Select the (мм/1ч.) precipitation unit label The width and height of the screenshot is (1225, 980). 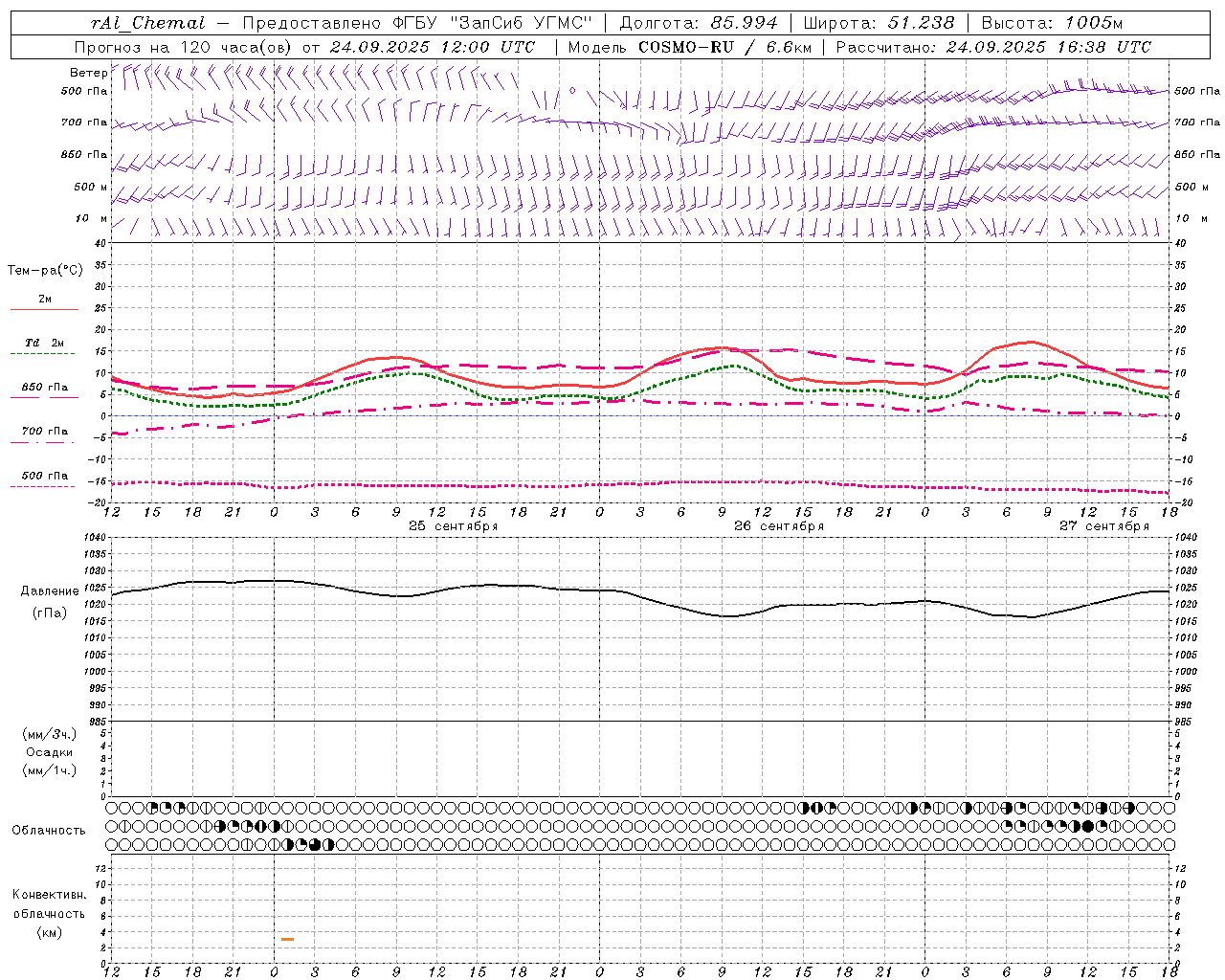pyautogui.click(x=50, y=770)
